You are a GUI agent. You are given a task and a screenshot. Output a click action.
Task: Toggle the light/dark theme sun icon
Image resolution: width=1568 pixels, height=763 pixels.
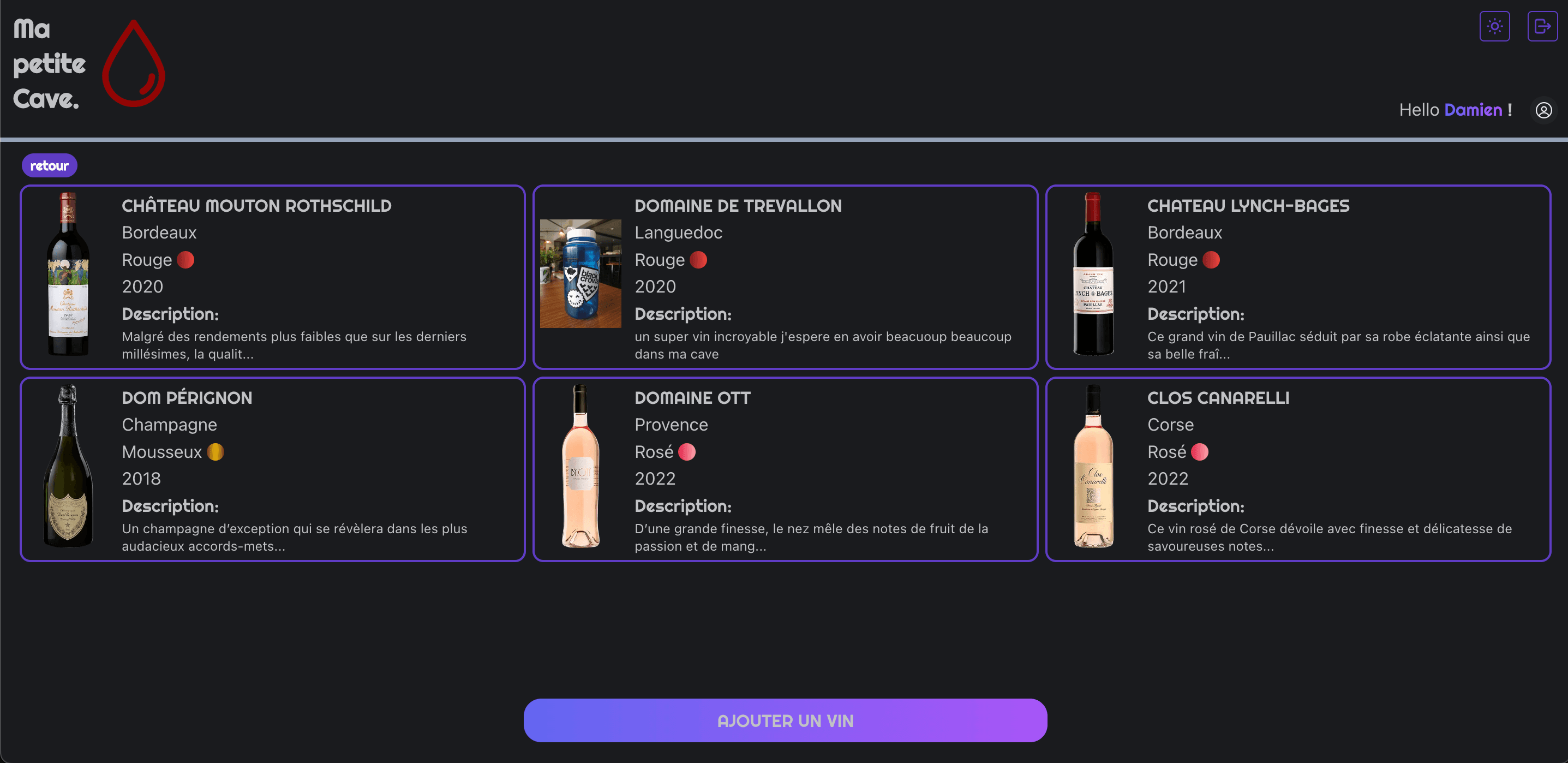[x=1494, y=26]
